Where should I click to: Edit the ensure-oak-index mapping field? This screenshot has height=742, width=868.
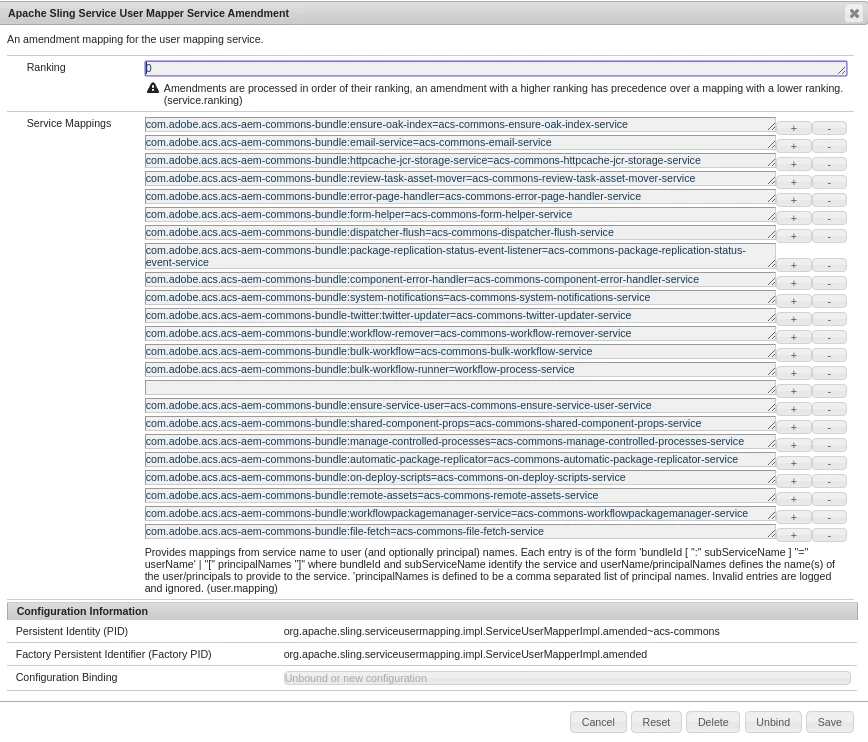[460, 125]
